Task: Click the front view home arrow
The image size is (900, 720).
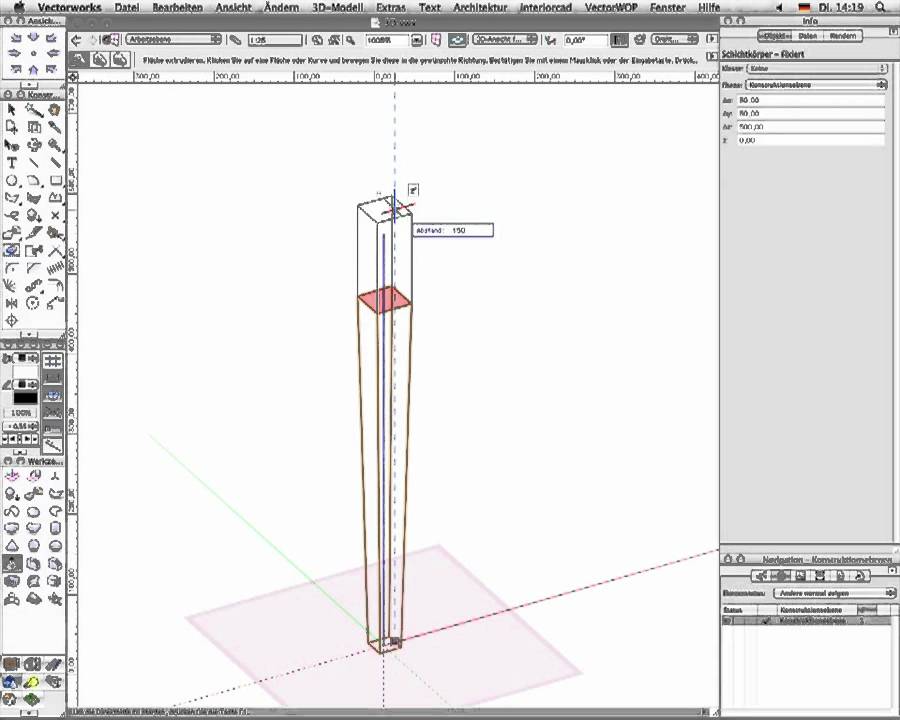Action: pos(33,69)
